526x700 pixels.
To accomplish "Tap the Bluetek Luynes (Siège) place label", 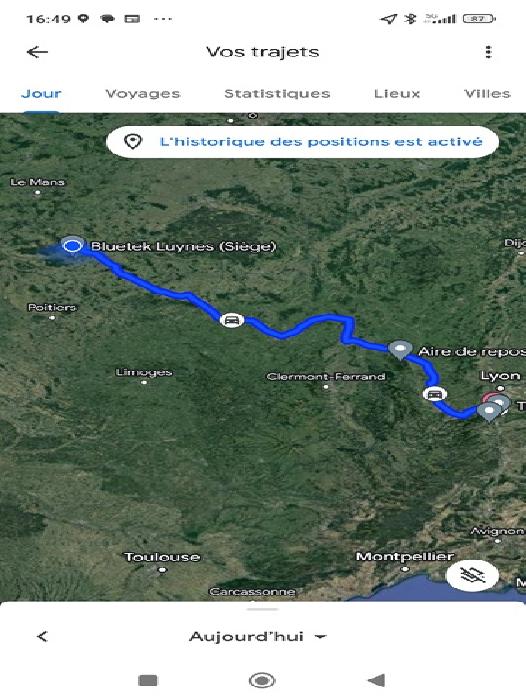I will click(184, 246).
